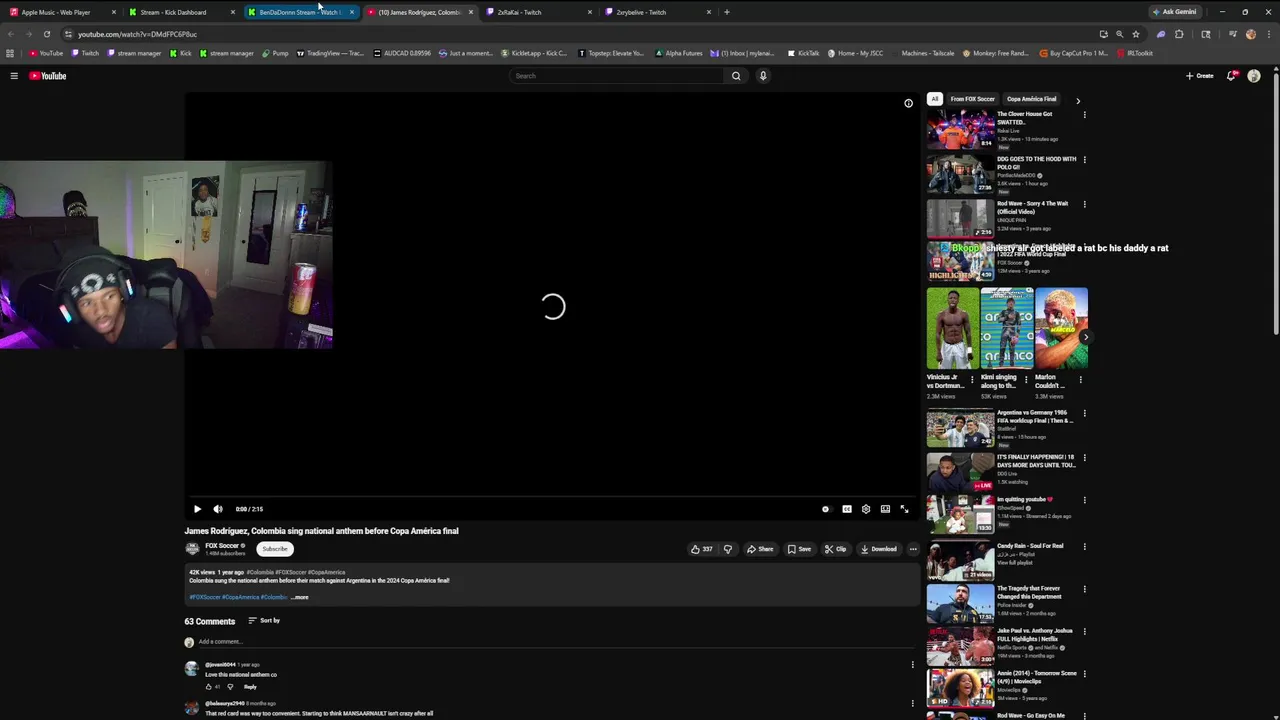Open the KickTalk bookmark
Screen dimensions: 1280x720
[x=803, y=53]
